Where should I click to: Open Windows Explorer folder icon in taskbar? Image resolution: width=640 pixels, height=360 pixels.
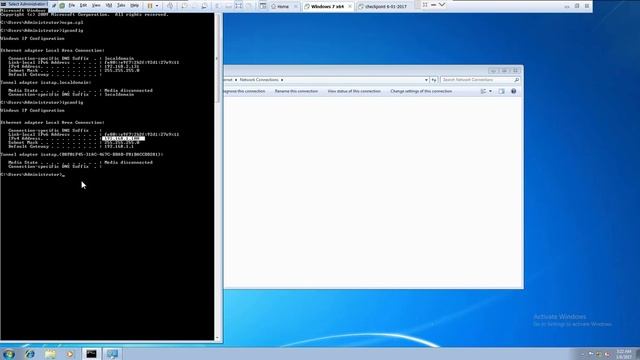(x=50, y=354)
